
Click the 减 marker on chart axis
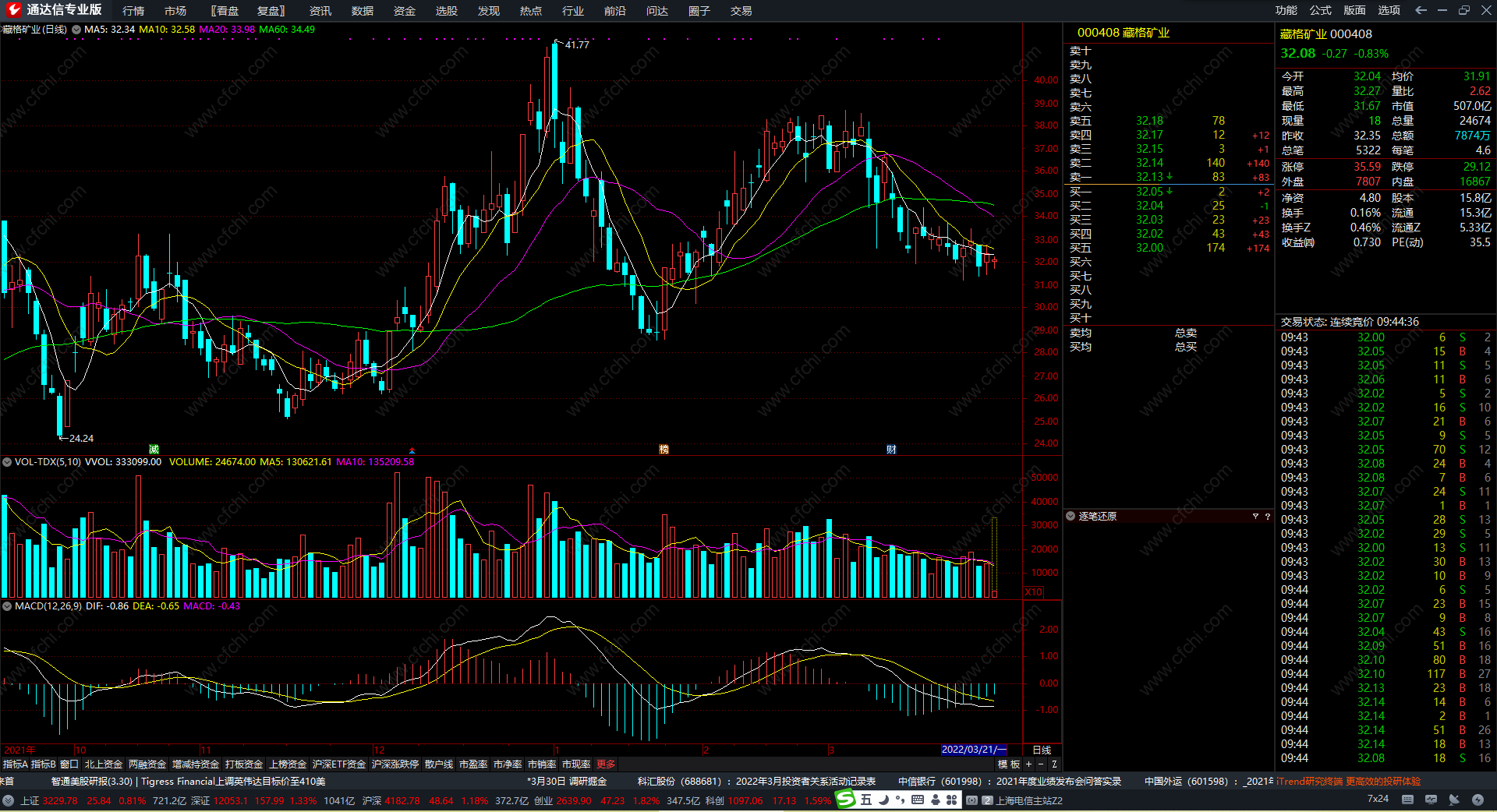(154, 449)
